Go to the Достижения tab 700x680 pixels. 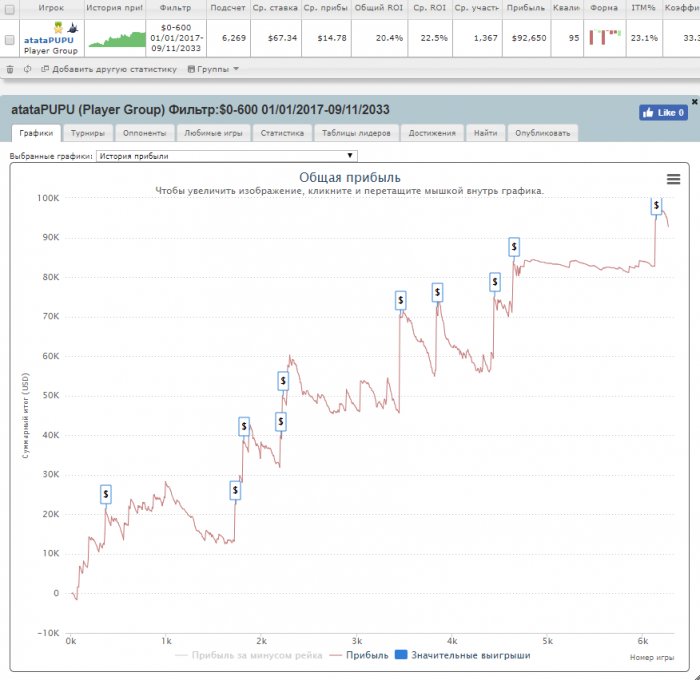pyautogui.click(x=432, y=133)
